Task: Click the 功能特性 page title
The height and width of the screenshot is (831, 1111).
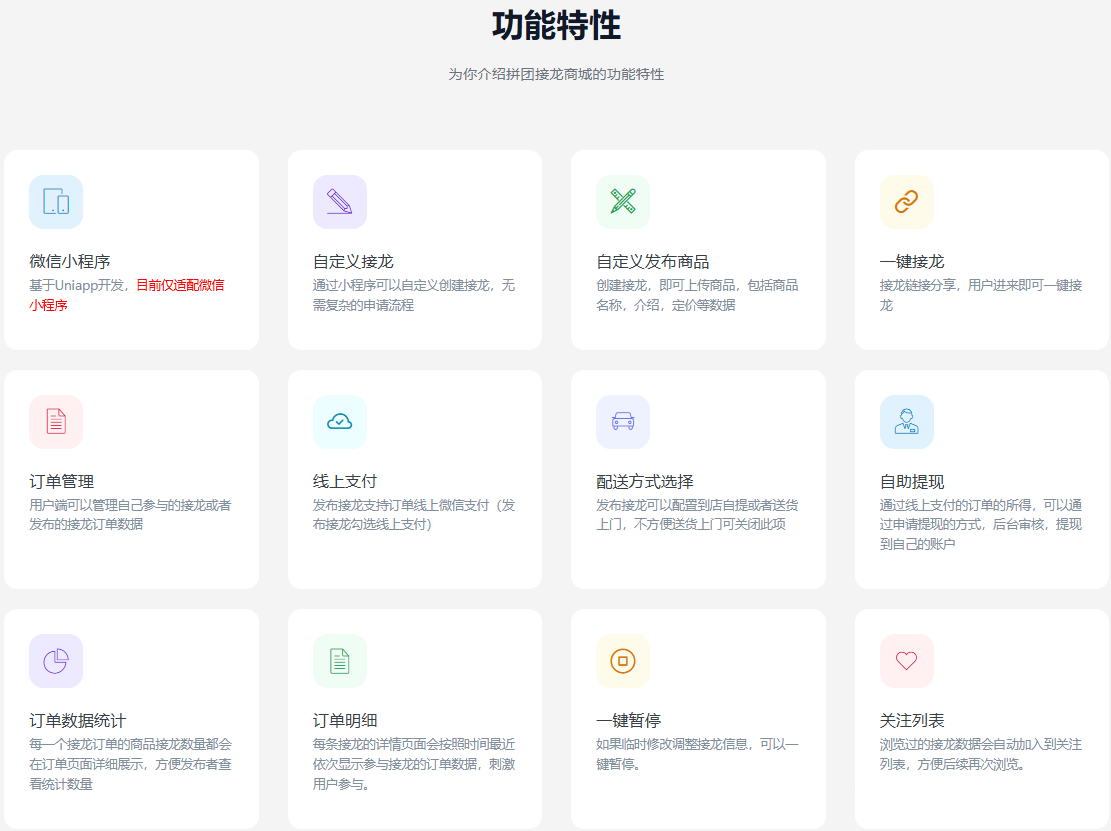Action: pyautogui.click(x=556, y=26)
